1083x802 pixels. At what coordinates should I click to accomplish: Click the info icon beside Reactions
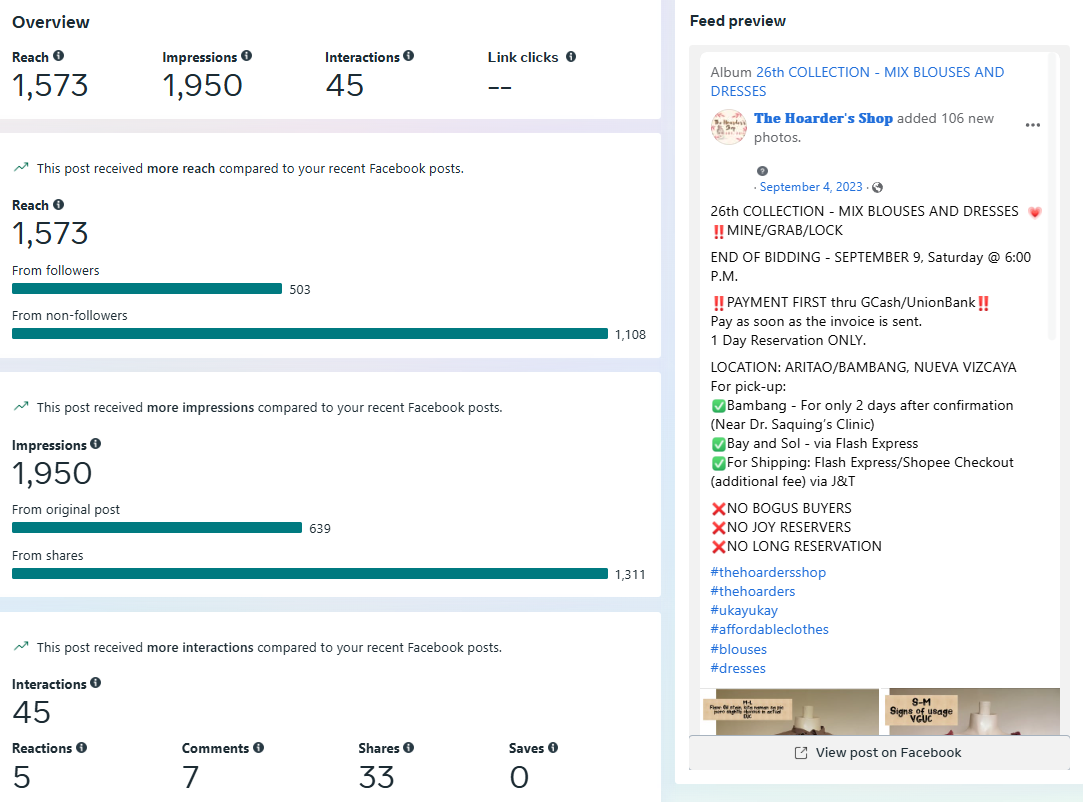82,748
